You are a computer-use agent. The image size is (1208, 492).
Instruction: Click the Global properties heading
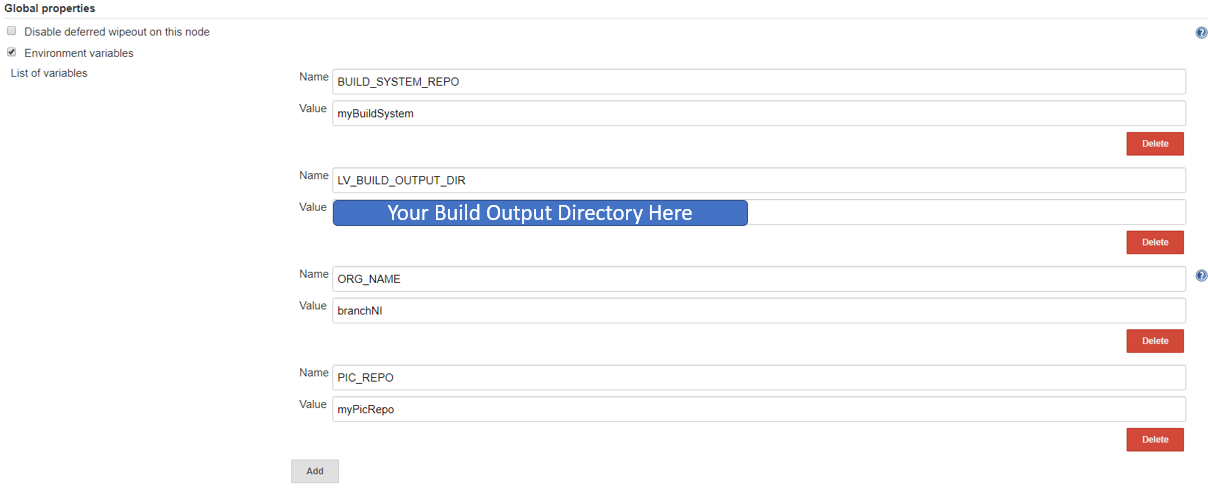[50, 9]
